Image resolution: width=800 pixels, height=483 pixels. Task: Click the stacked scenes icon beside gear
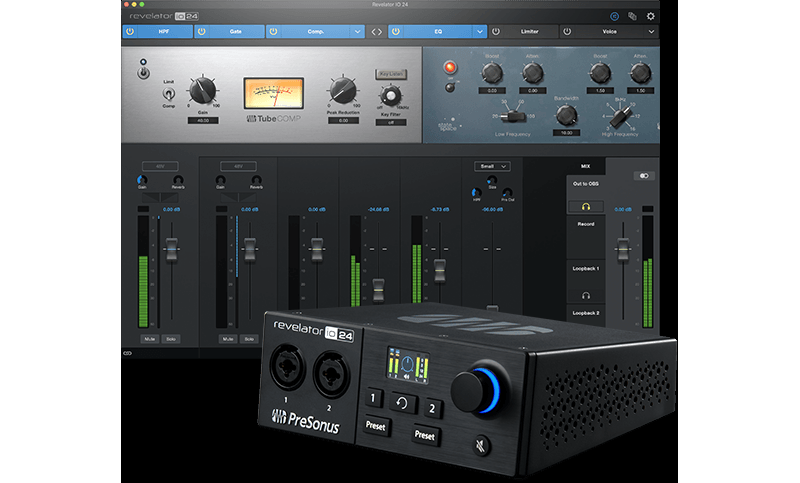point(632,16)
